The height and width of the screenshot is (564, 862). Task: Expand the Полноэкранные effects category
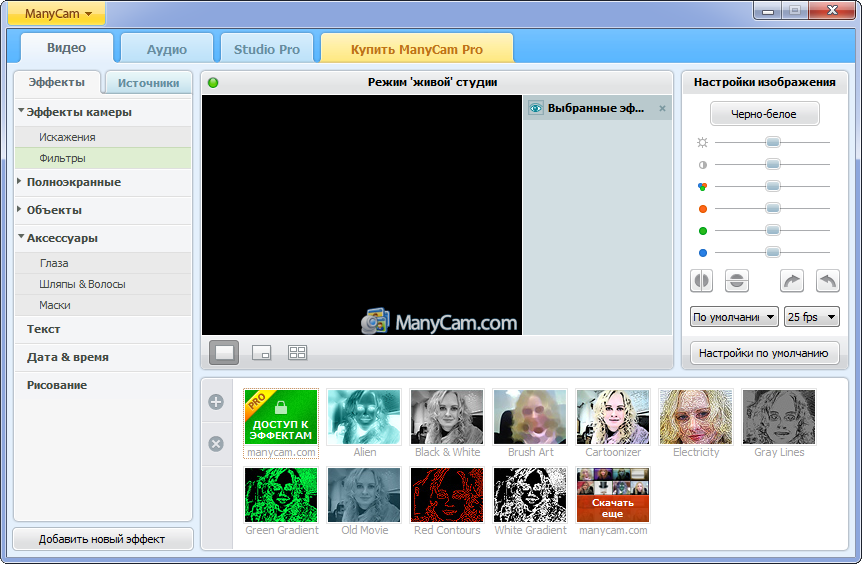pyautogui.click(x=74, y=182)
